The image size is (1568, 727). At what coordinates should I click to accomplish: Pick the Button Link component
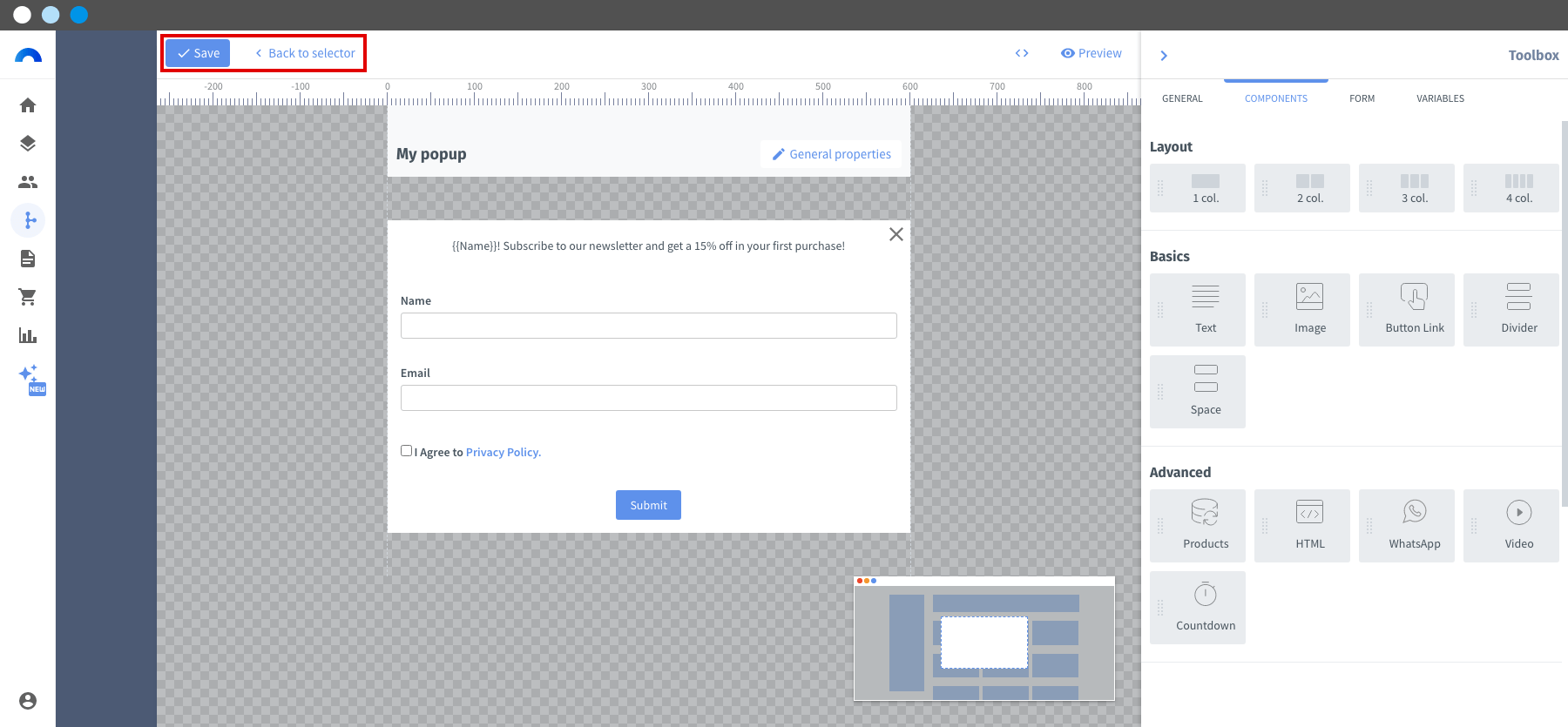pyautogui.click(x=1407, y=310)
